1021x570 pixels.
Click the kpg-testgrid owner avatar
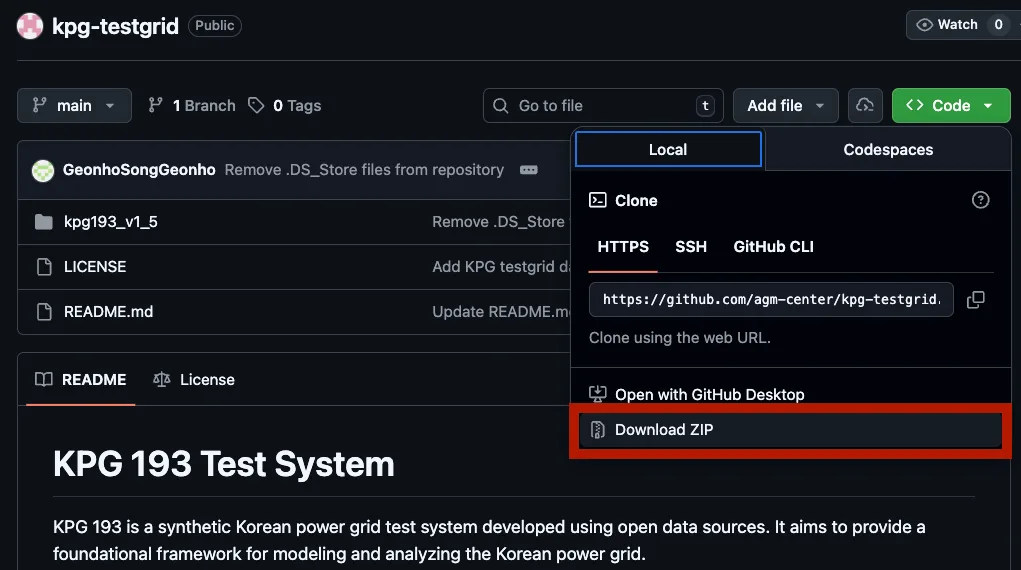pyautogui.click(x=30, y=26)
